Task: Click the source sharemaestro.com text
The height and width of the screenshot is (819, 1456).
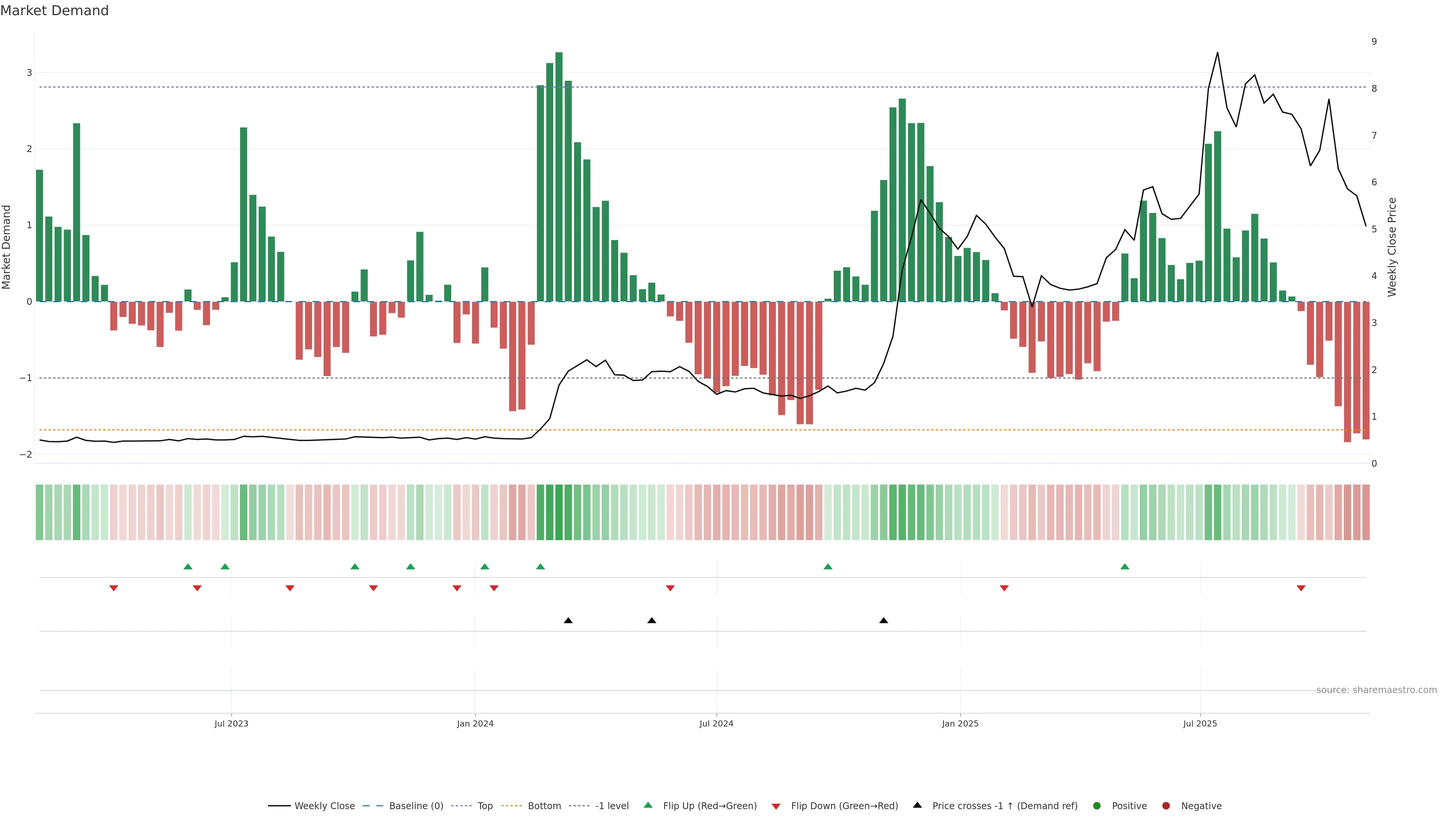Action: pyautogui.click(x=1376, y=690)
